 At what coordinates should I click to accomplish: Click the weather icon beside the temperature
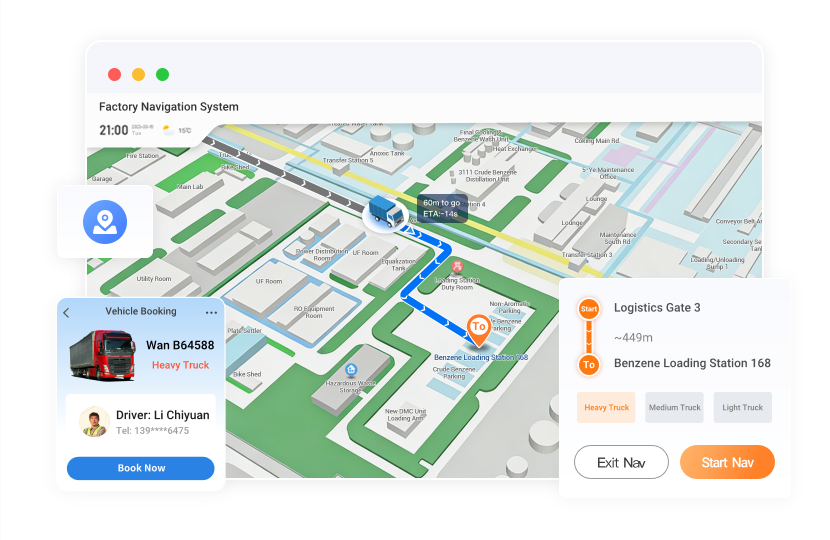click(x=168, y=130)
